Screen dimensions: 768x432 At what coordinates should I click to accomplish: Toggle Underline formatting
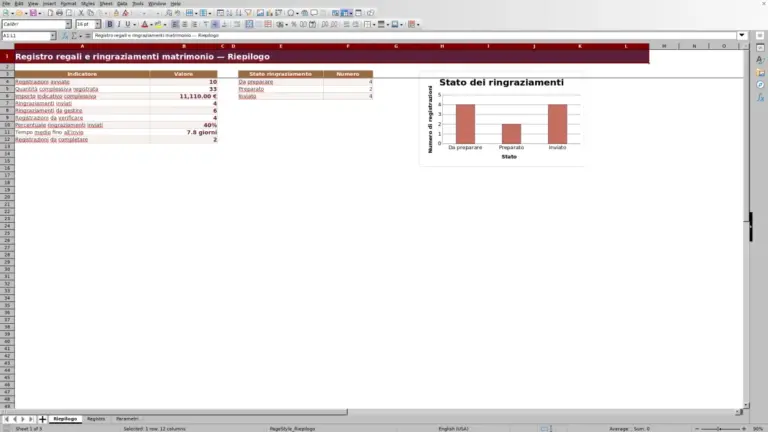(x=128, y=24)
